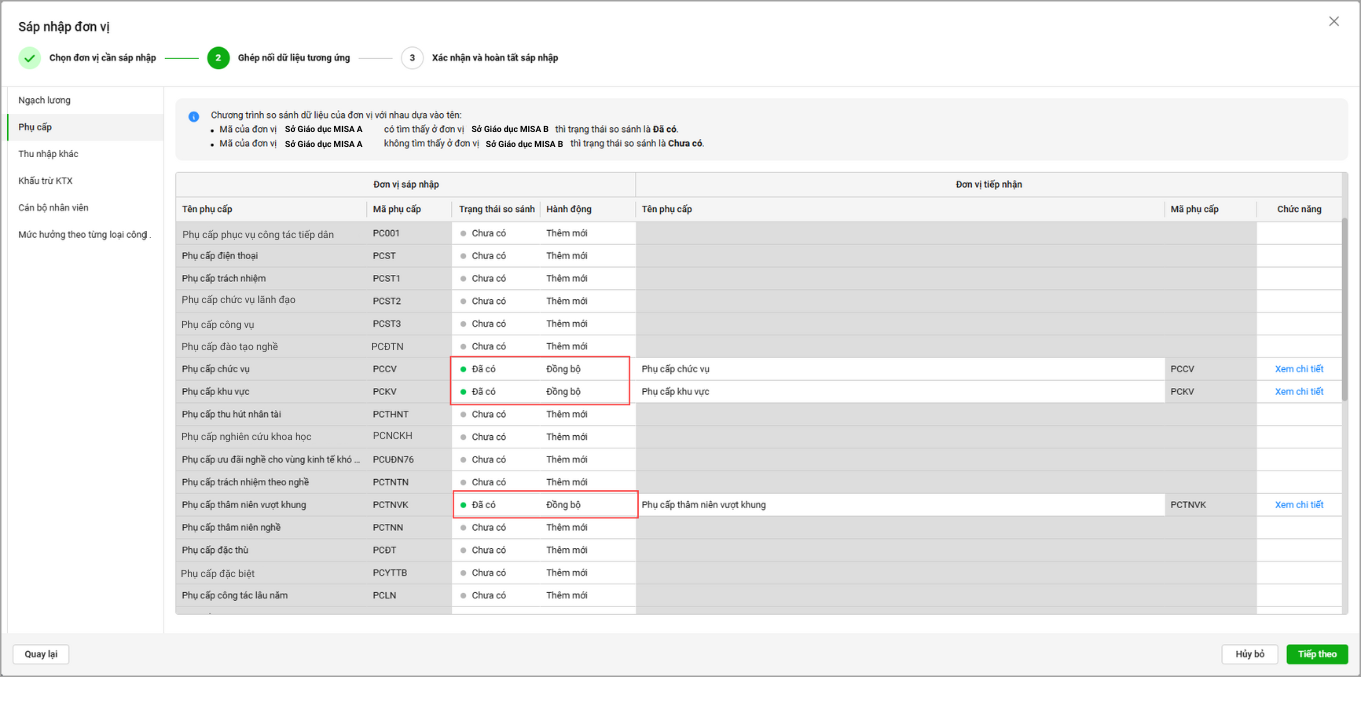Click the table's vertical scrollbar
Image resolution: width=1361 pixels, height=721 pixels.
[1345, 310]
